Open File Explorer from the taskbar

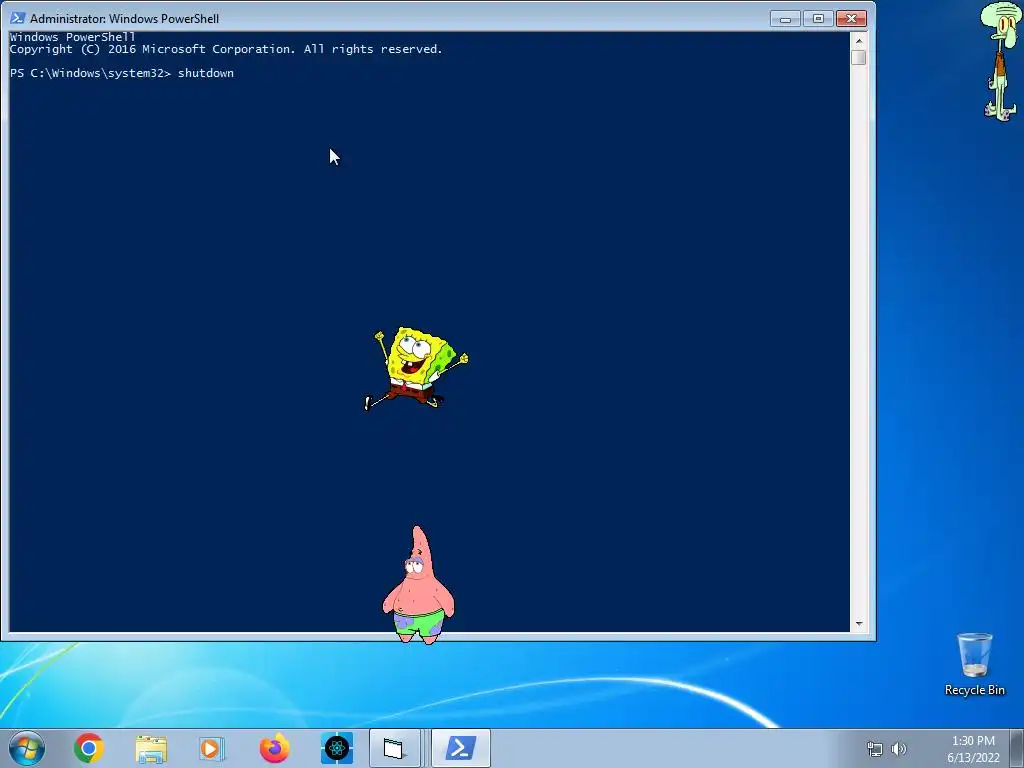point(151,749)
